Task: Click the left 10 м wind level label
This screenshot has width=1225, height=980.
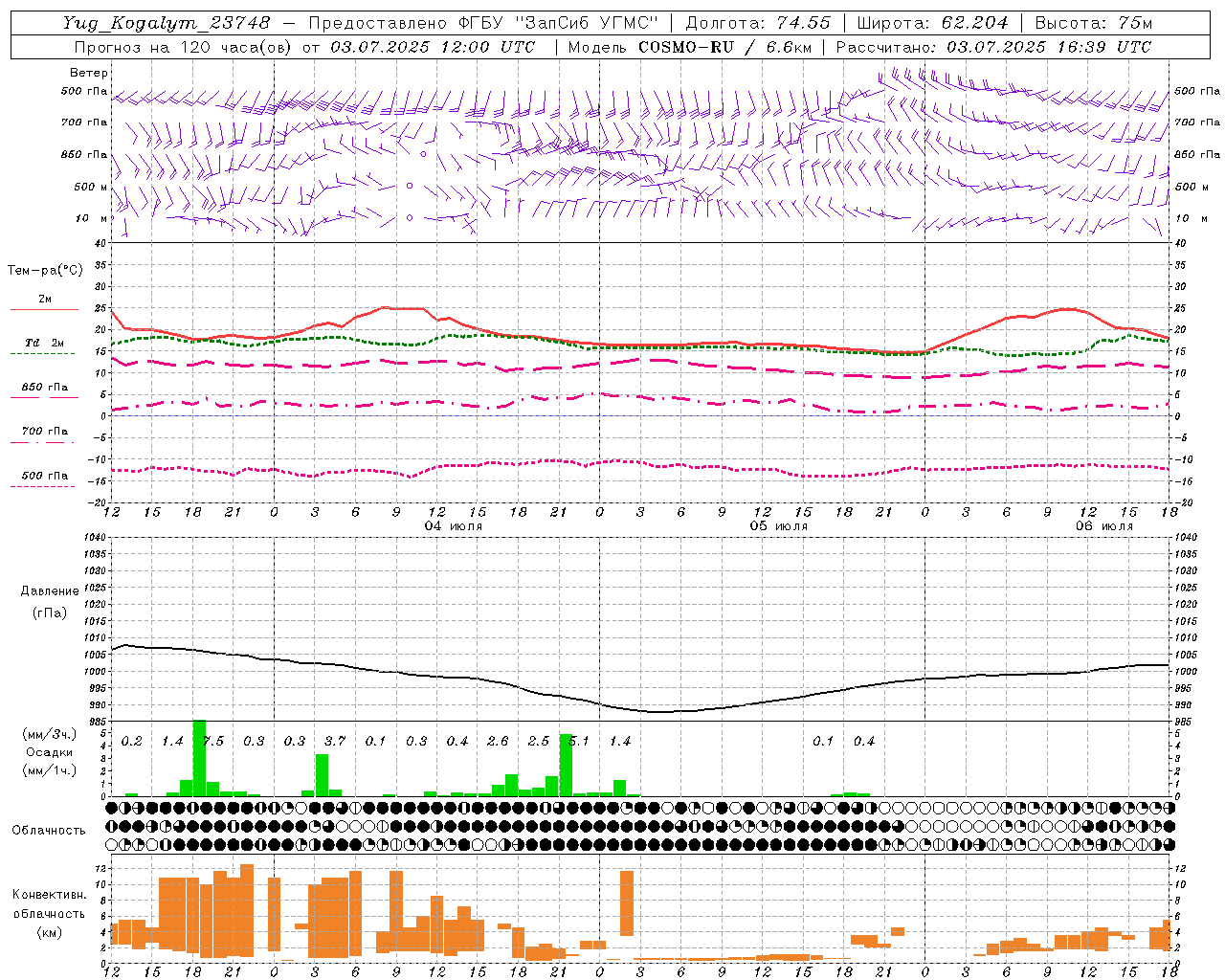Action: pos(93,218)
